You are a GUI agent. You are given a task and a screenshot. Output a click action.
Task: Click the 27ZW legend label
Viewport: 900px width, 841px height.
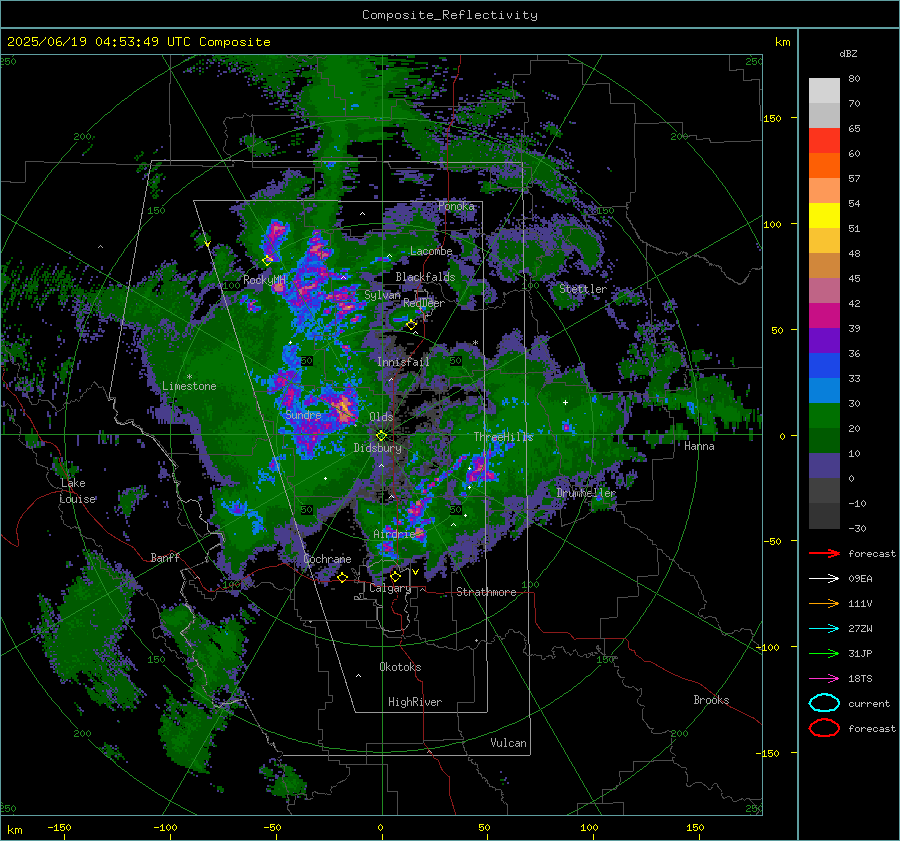click(860, 629)
